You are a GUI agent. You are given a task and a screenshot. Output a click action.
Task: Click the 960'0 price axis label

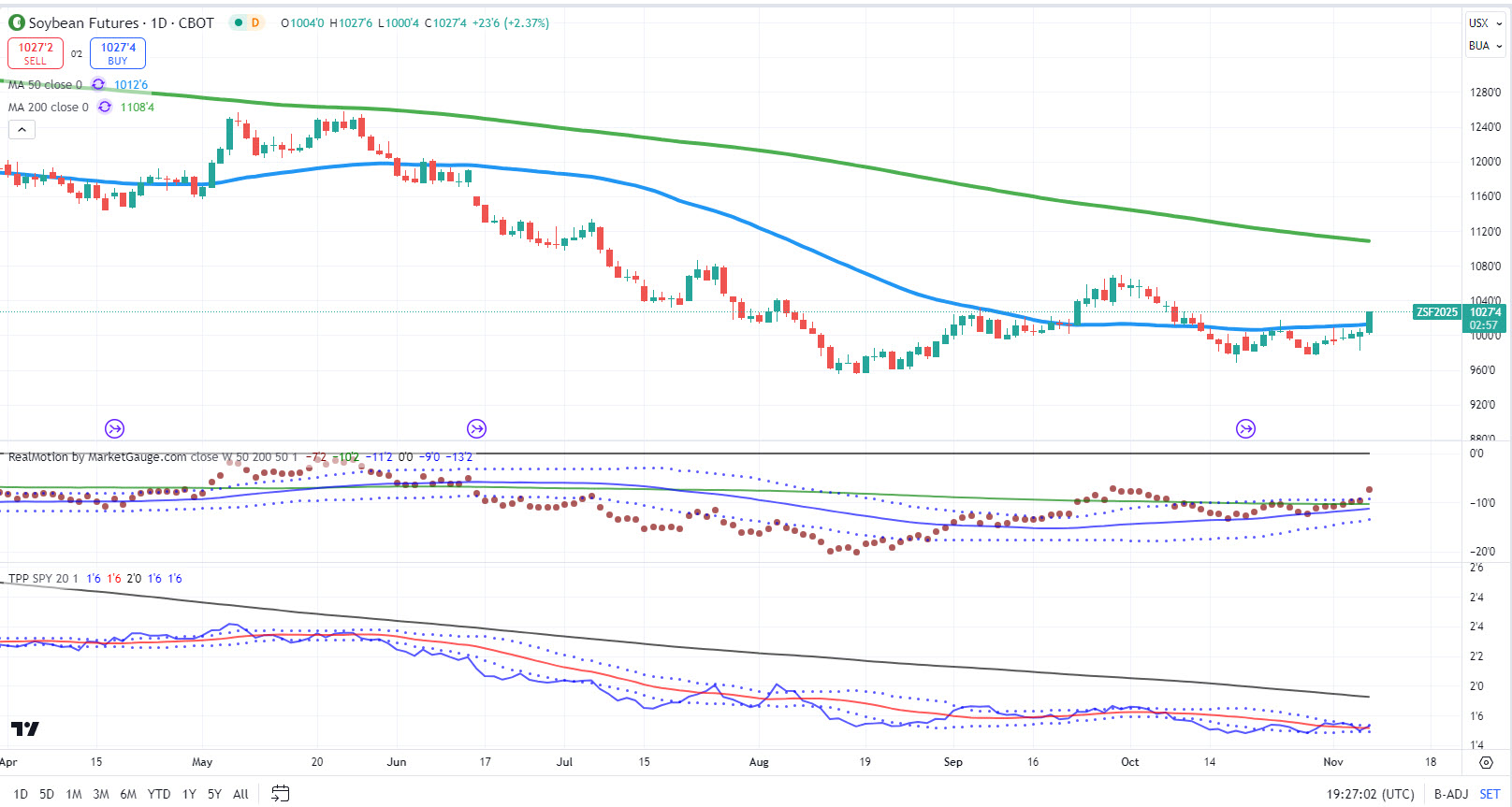point(1483,369)
